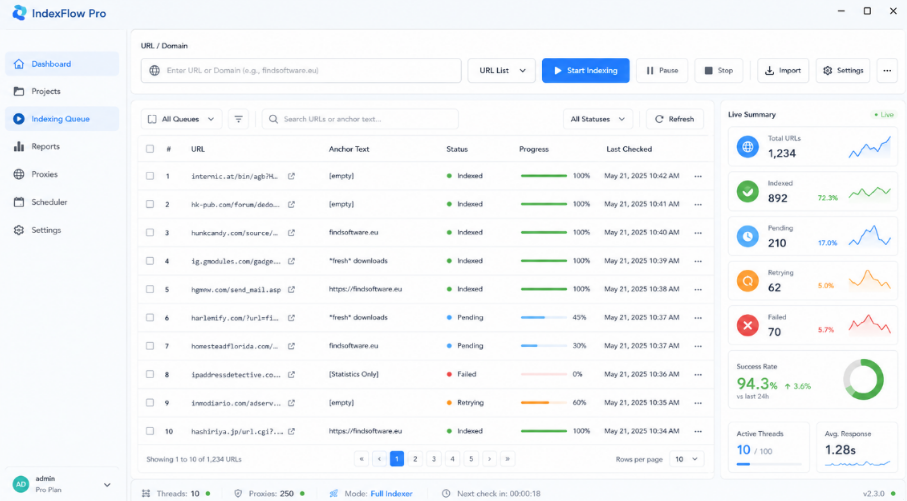This screenshot has height=501, width=907.
Task: Click the Next check clock icon
Action: [x=446, y=493]
